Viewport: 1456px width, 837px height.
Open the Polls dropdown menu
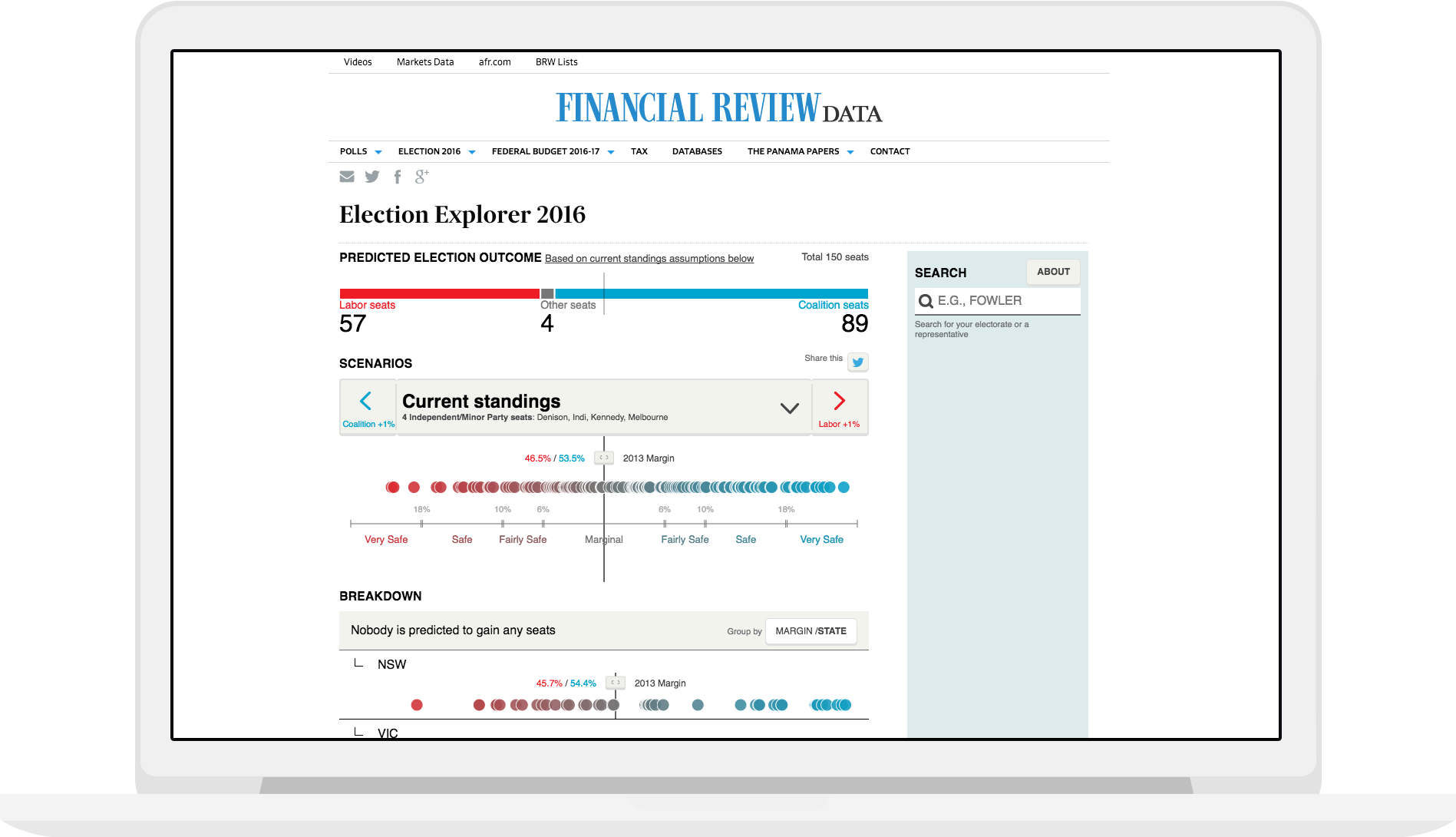(x=360, y=152)
